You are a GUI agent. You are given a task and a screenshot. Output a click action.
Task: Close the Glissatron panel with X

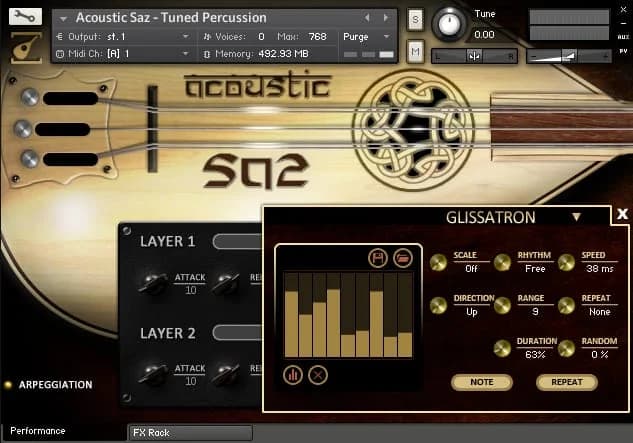tap(622, 214)
